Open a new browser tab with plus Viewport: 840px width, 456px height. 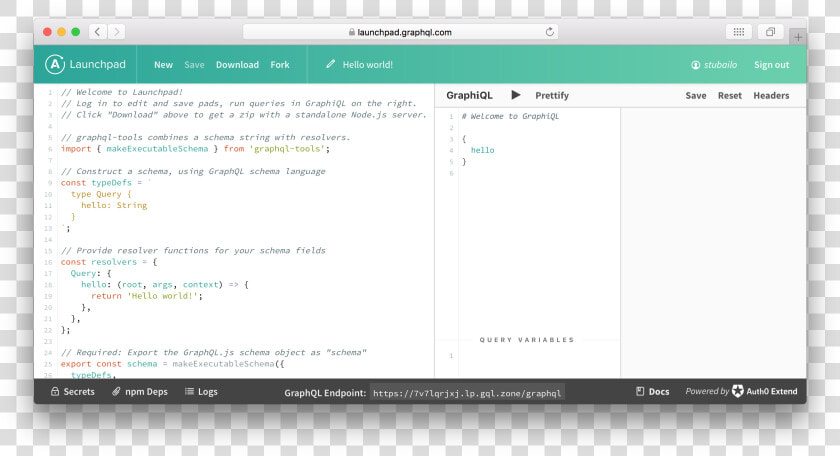click(798, 37)
